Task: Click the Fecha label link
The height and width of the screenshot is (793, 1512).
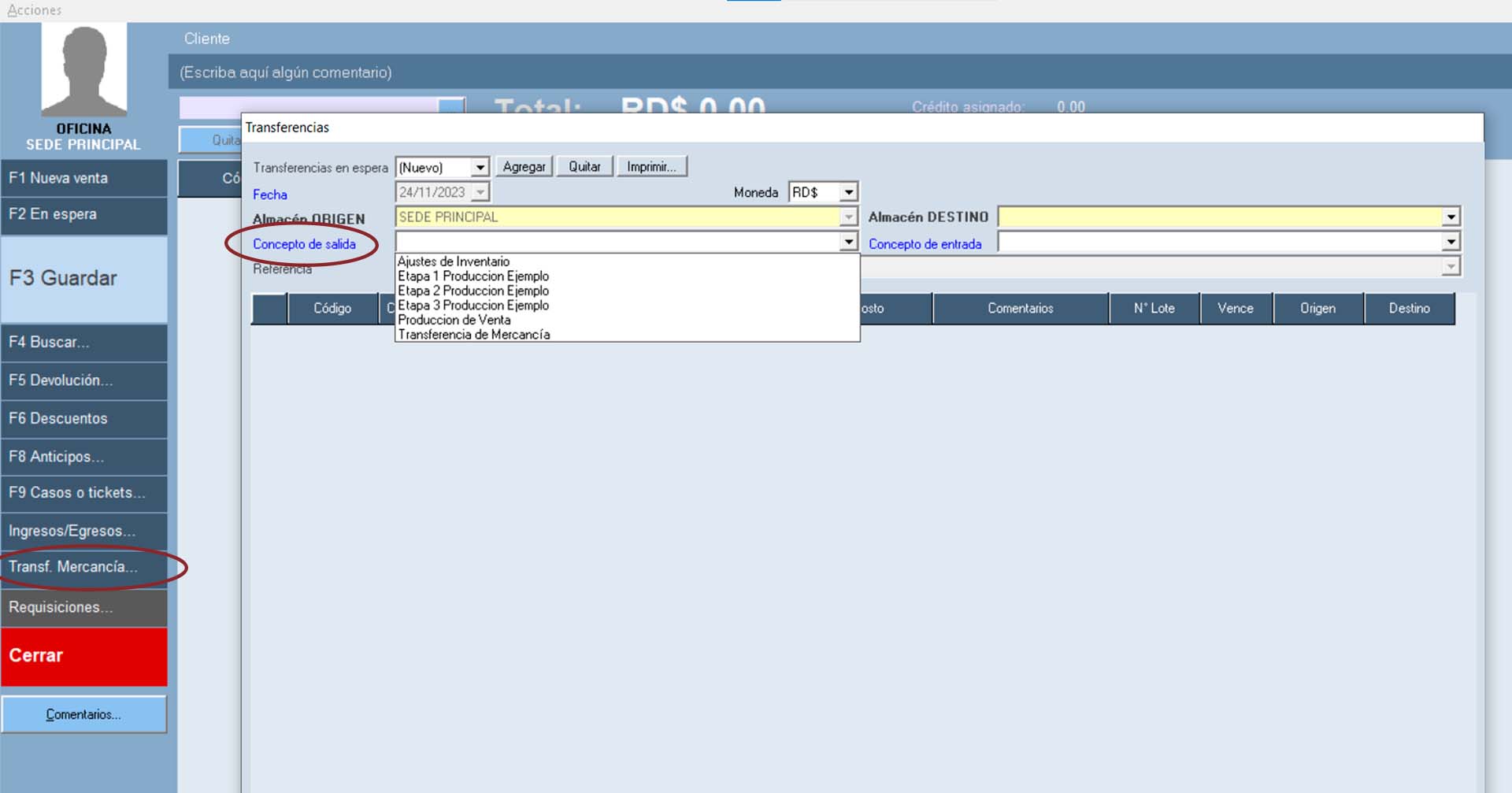Action: 269,195
